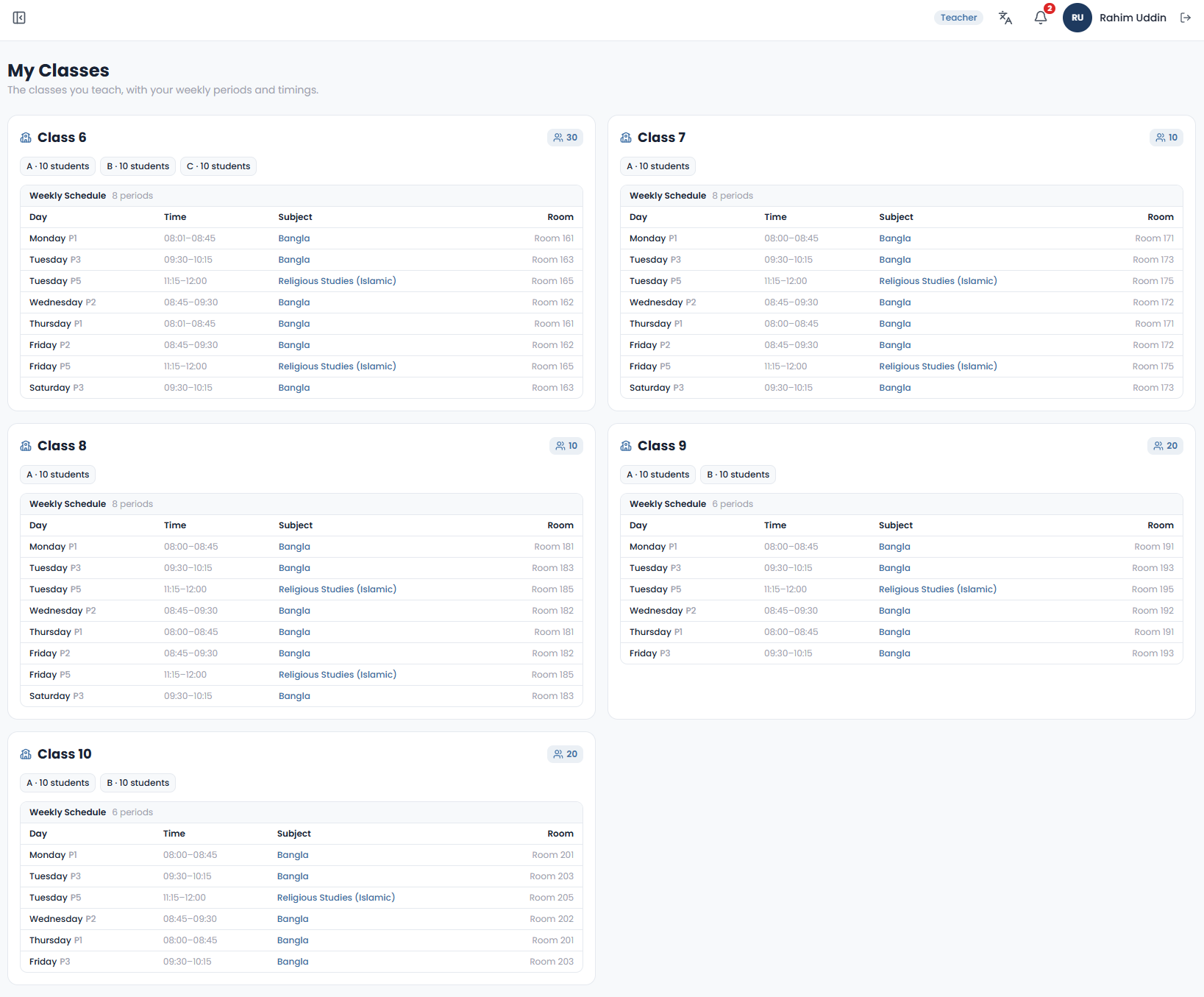Select Class 10 section A chip
The width and height of the screenshot is (1204, 997).
point(58,783)
